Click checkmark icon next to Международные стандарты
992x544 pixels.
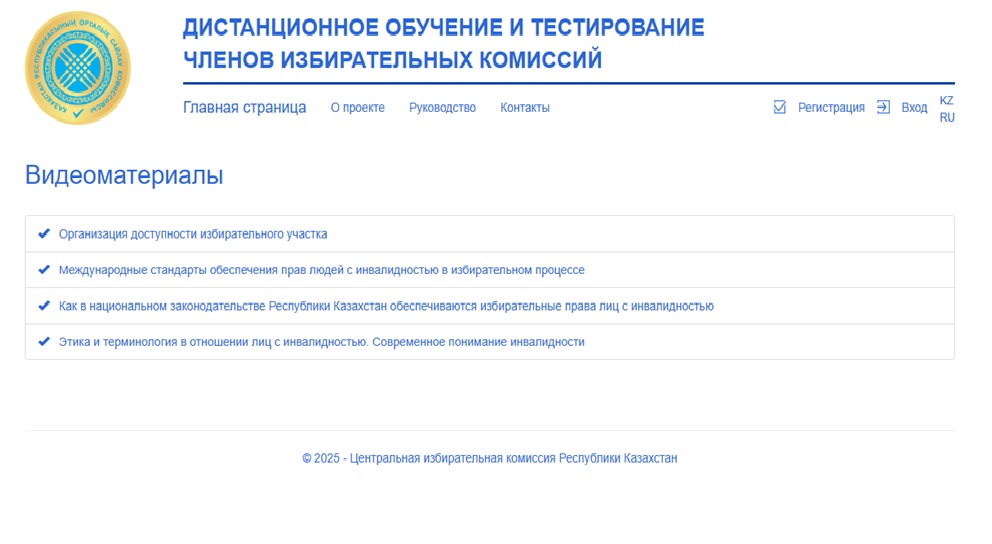click(44, 270)
